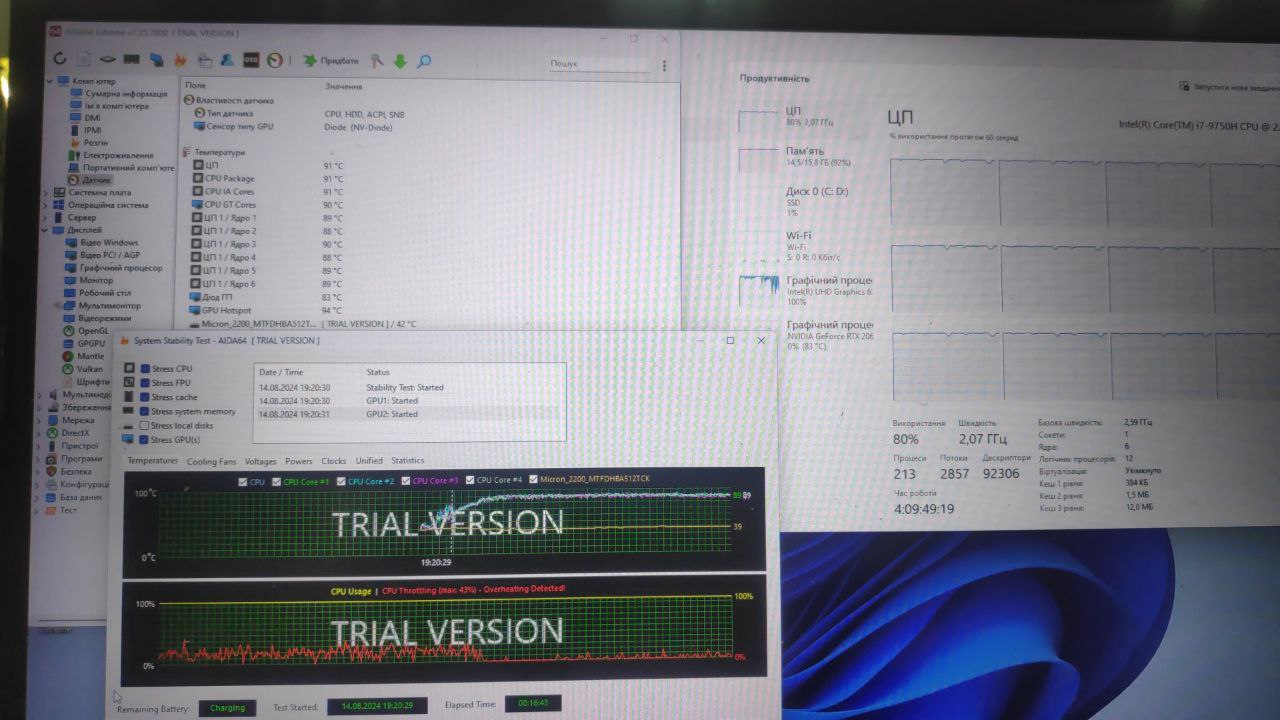The image size is (1280, 720).
Task: Click the memory module icon in AIDA64 toolbar
Action: point(132,60)
